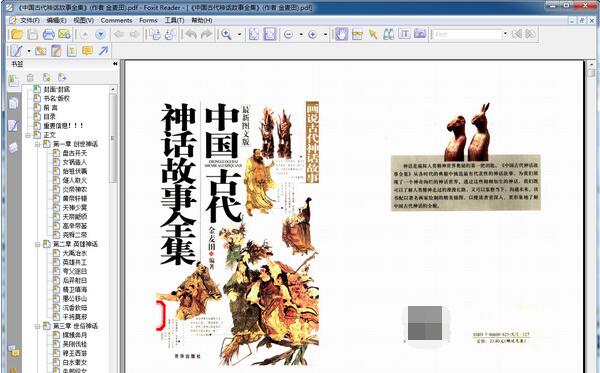Collapse the 第二章 英雄神话 node
The image size is (600, 373).
click(x=38, y=244)
